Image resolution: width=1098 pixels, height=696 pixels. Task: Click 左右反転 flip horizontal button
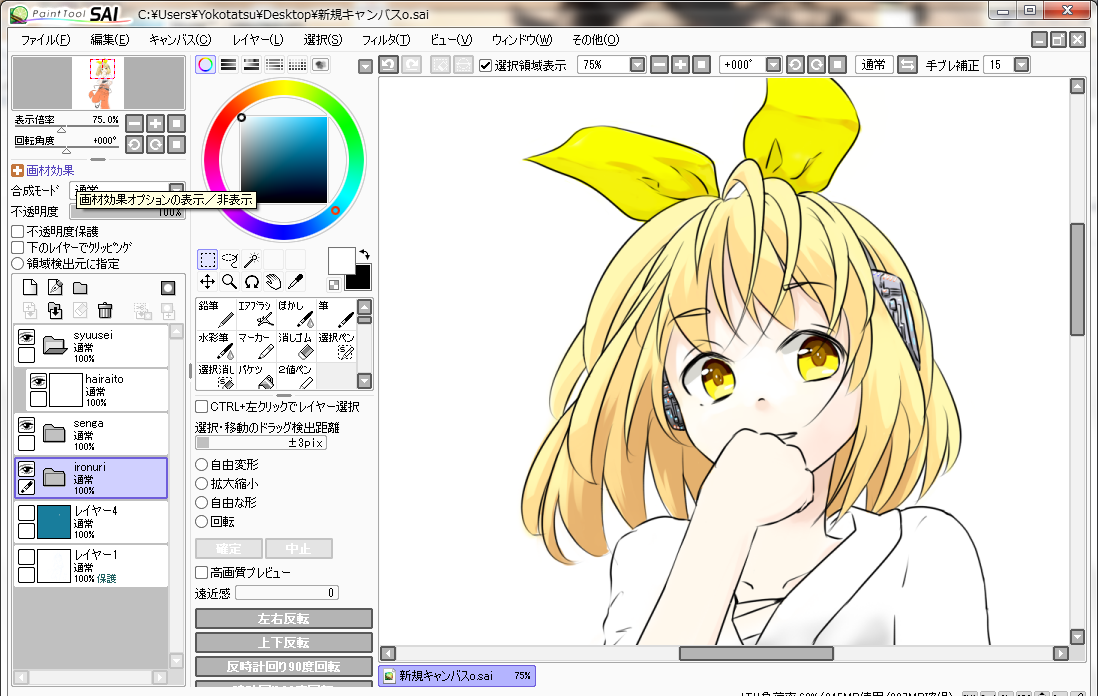[284, 619]
